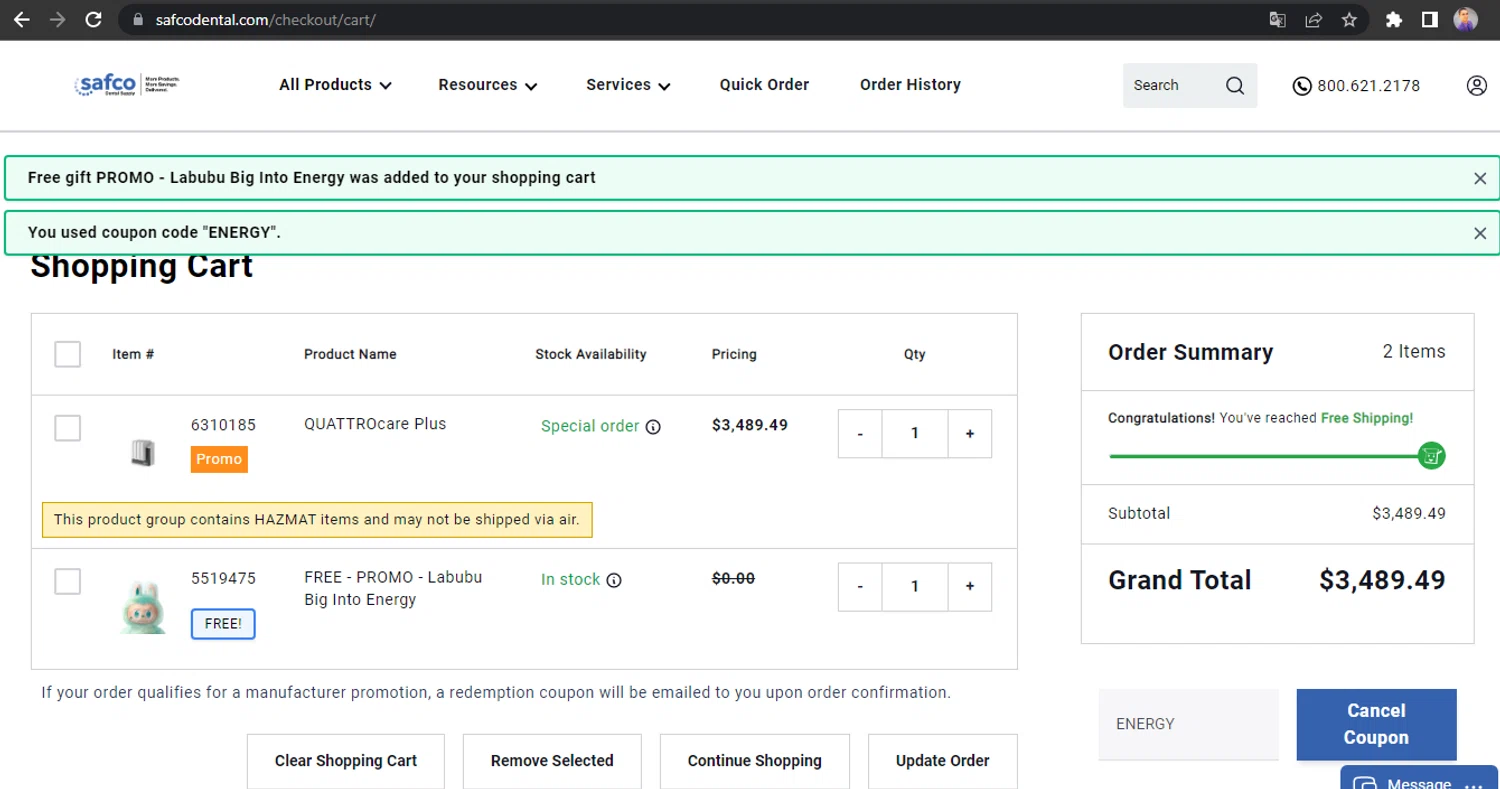Expand the Services menu
Viewport: 1500px width, 789px height.
(628, 85)
